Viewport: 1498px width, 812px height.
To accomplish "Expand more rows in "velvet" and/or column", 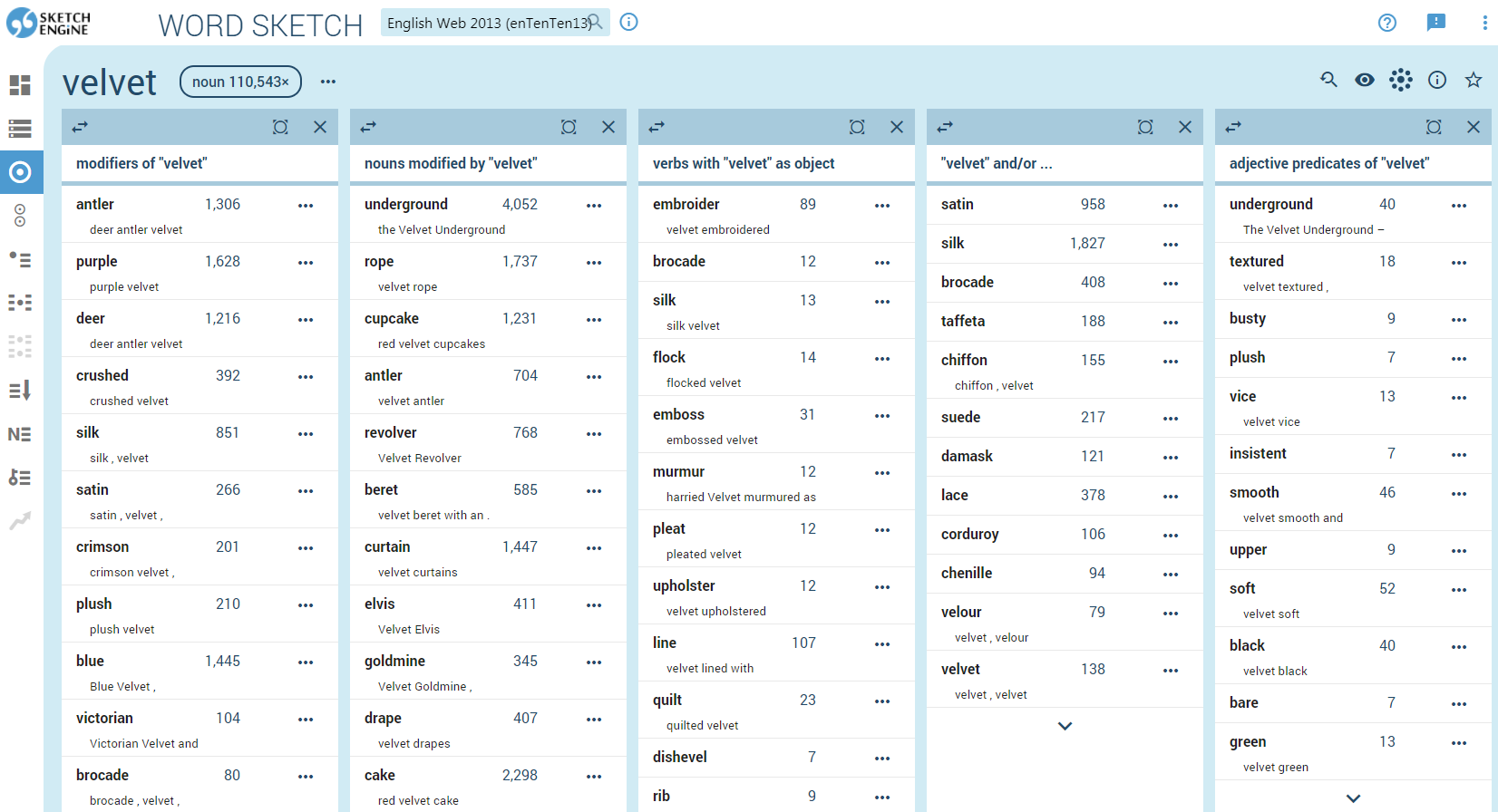I will coord(1065,726).
